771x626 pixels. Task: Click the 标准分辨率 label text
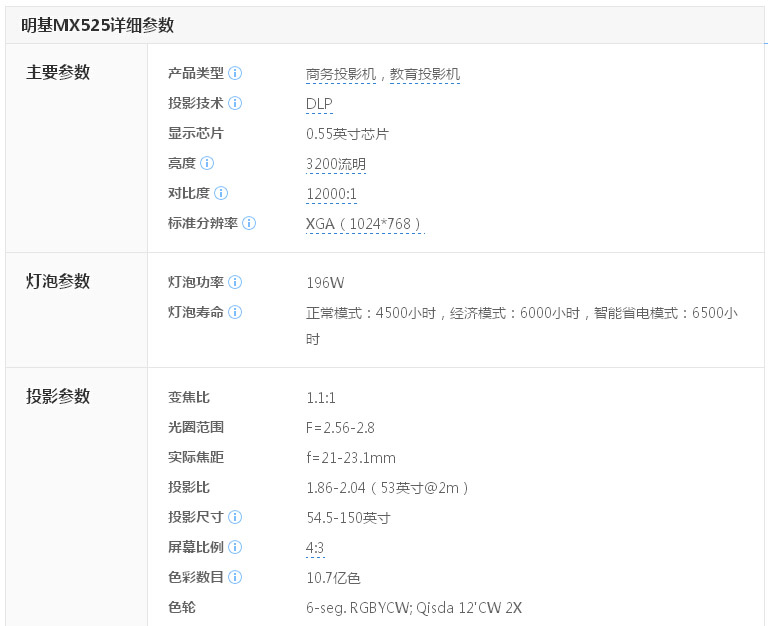[203, 223]
